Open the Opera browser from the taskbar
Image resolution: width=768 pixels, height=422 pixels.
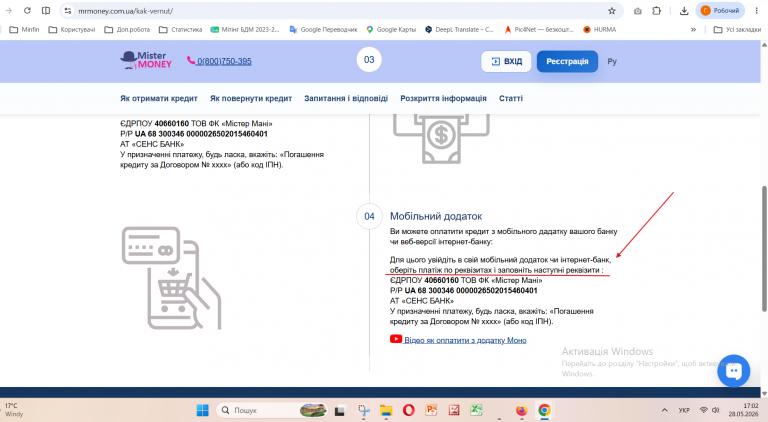(x=408, y=410)
